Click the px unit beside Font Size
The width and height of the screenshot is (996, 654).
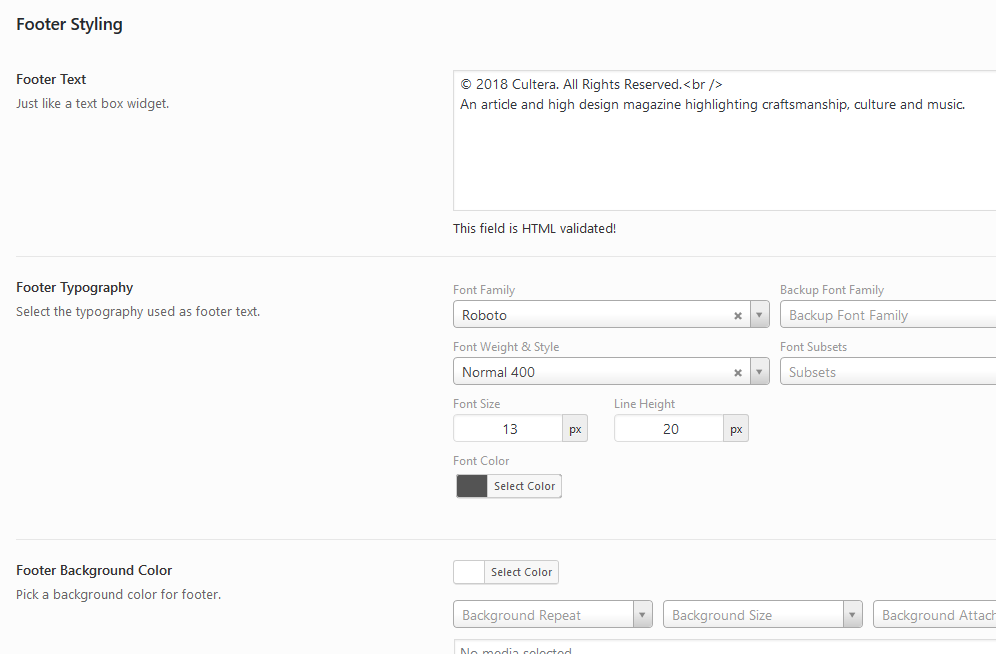click(x=575, y=429)
